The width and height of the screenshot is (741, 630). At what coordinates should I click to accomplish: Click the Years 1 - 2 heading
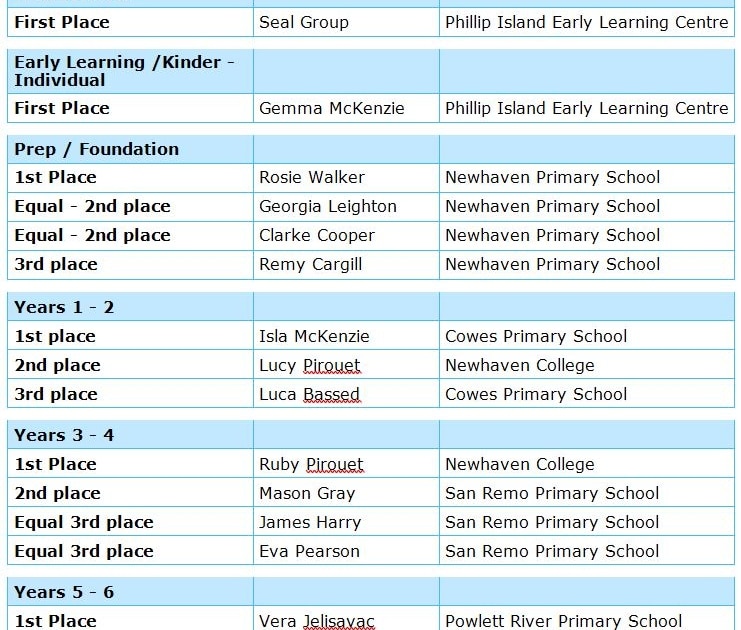(x=64, y=307)
